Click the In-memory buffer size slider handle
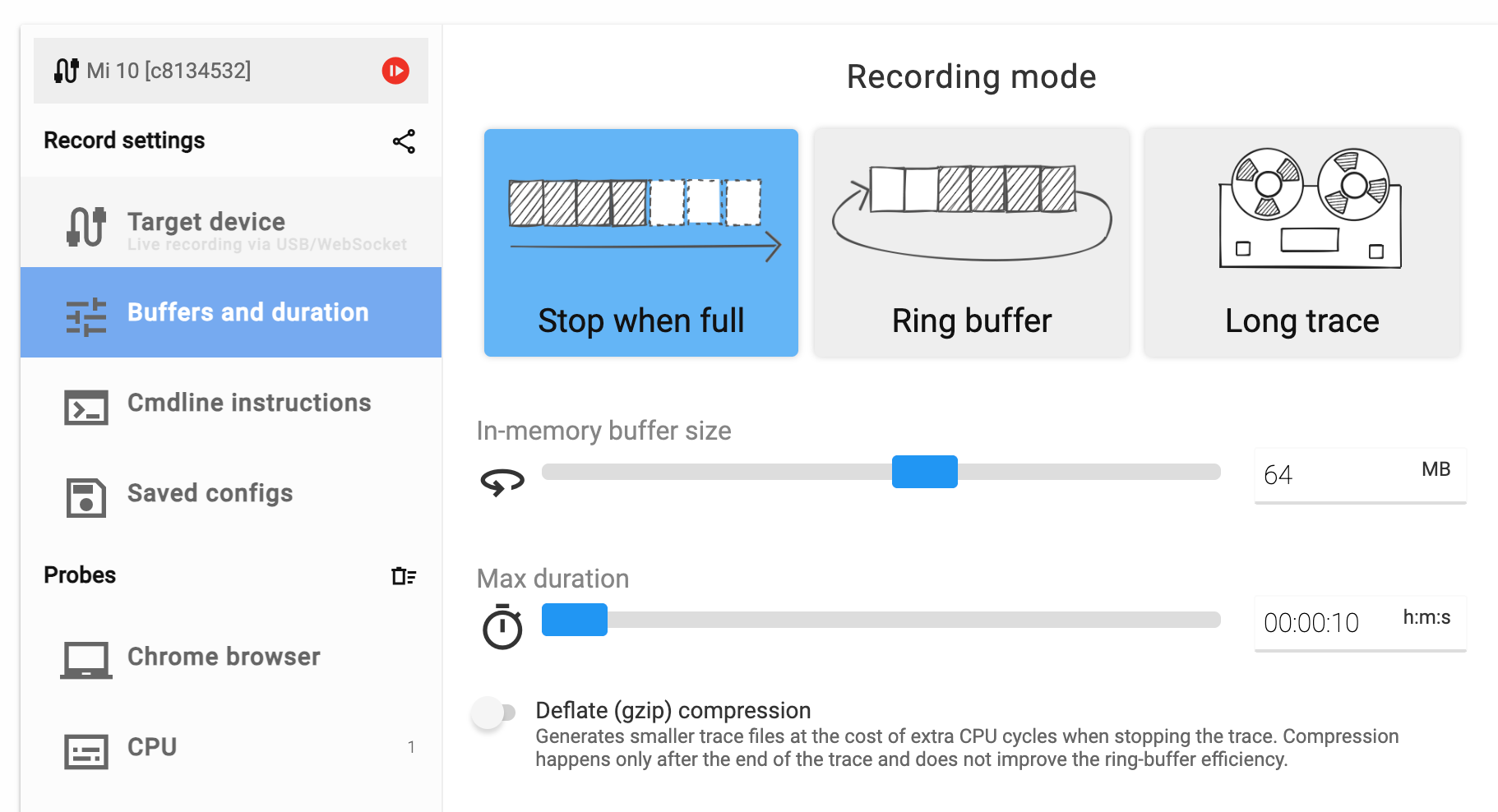1498x812 pixels. 925,472
